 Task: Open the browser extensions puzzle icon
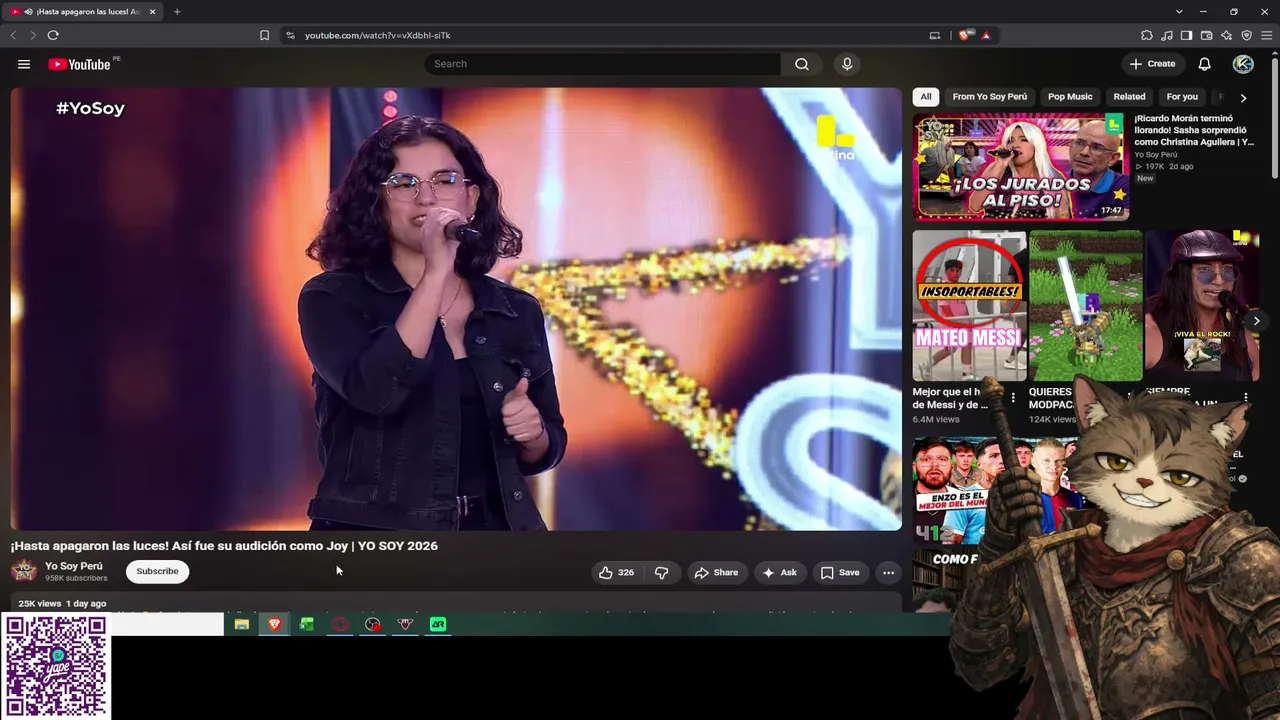click(1147, 35)
